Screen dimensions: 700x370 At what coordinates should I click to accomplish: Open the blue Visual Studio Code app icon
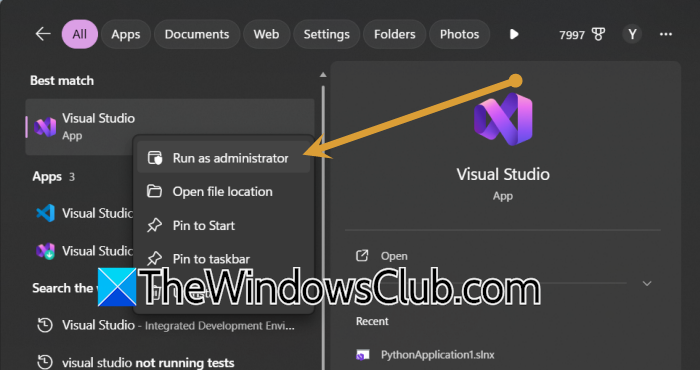[46, 213]
